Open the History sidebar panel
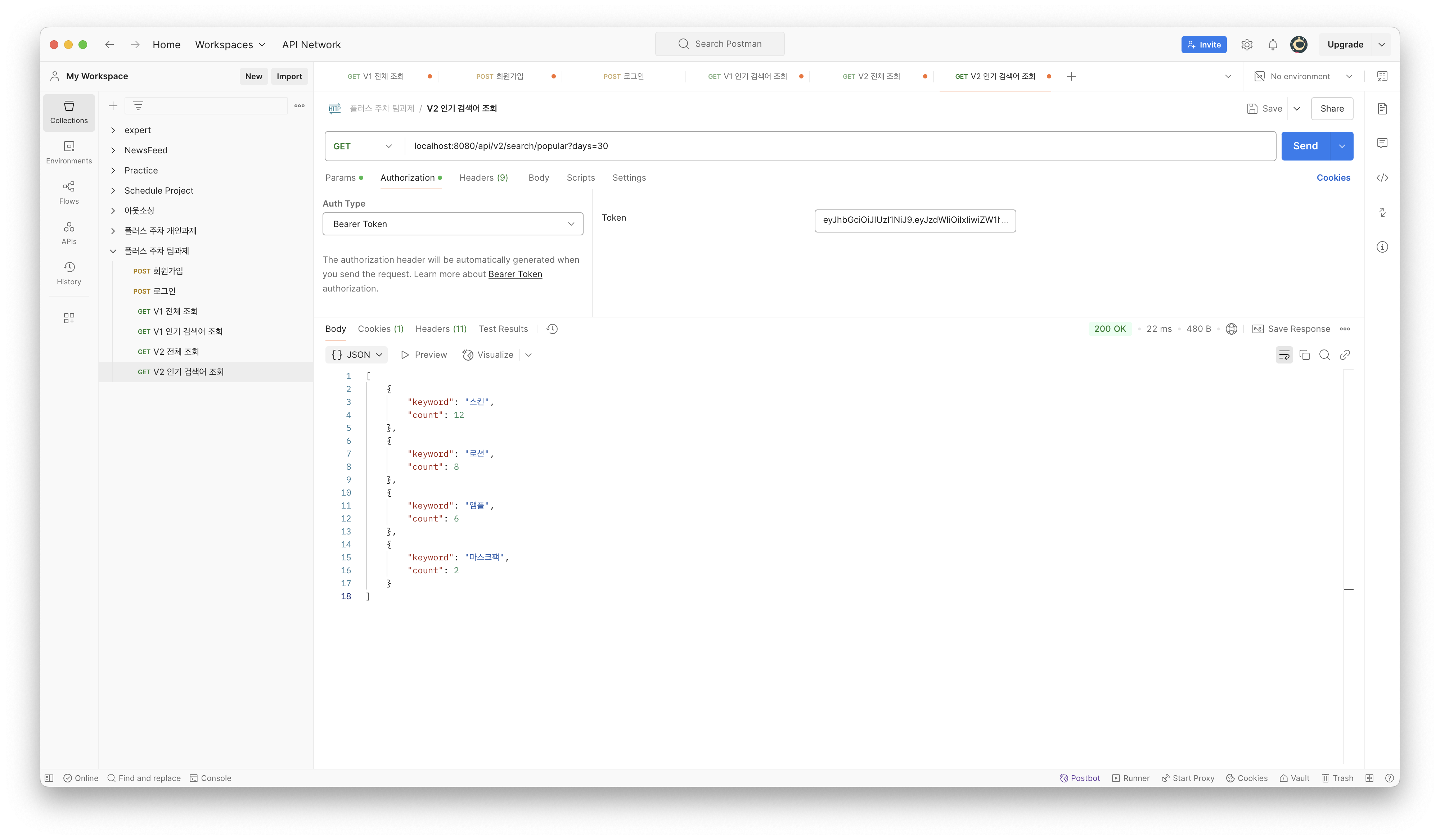Screen dimensions: 1440x840 [68, 273]
